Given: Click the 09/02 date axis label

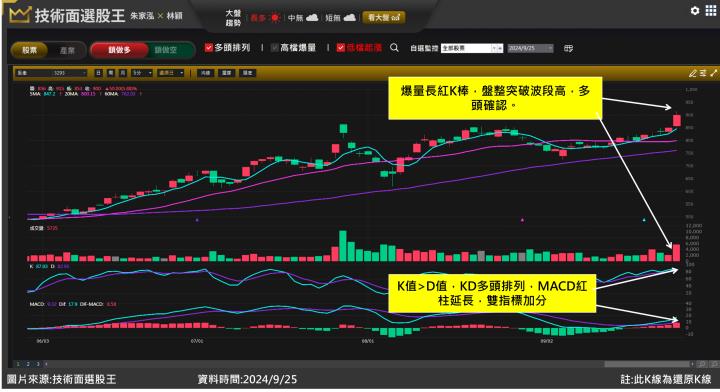Looking at the screenshot, I should coord(546,341).
